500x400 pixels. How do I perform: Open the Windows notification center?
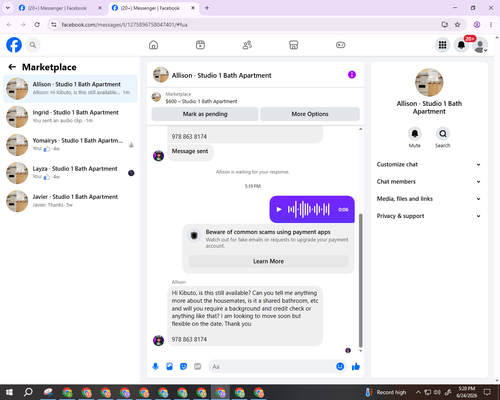click(x=487, y=392)
